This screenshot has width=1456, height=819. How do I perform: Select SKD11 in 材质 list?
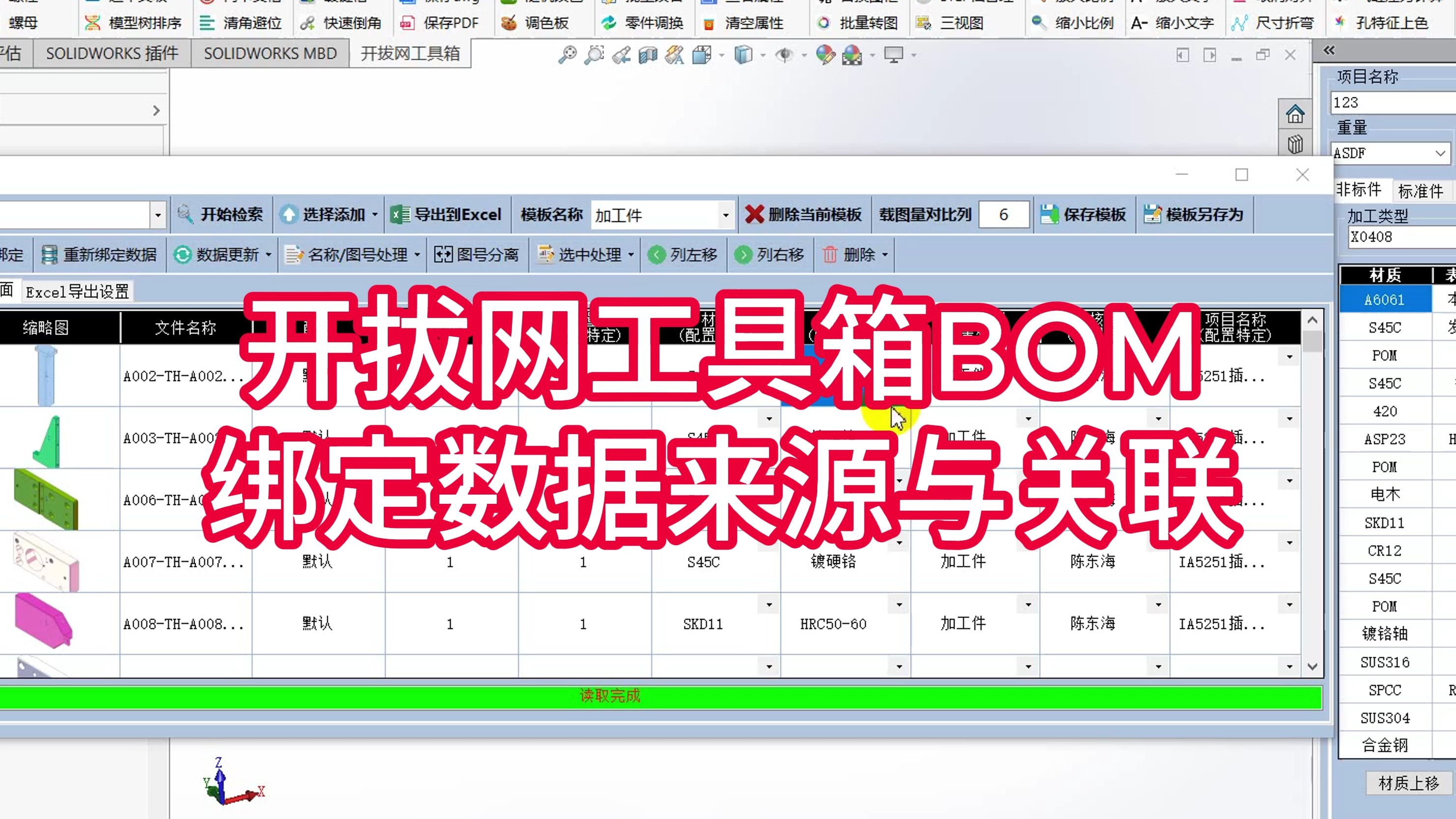(1385, 523)
